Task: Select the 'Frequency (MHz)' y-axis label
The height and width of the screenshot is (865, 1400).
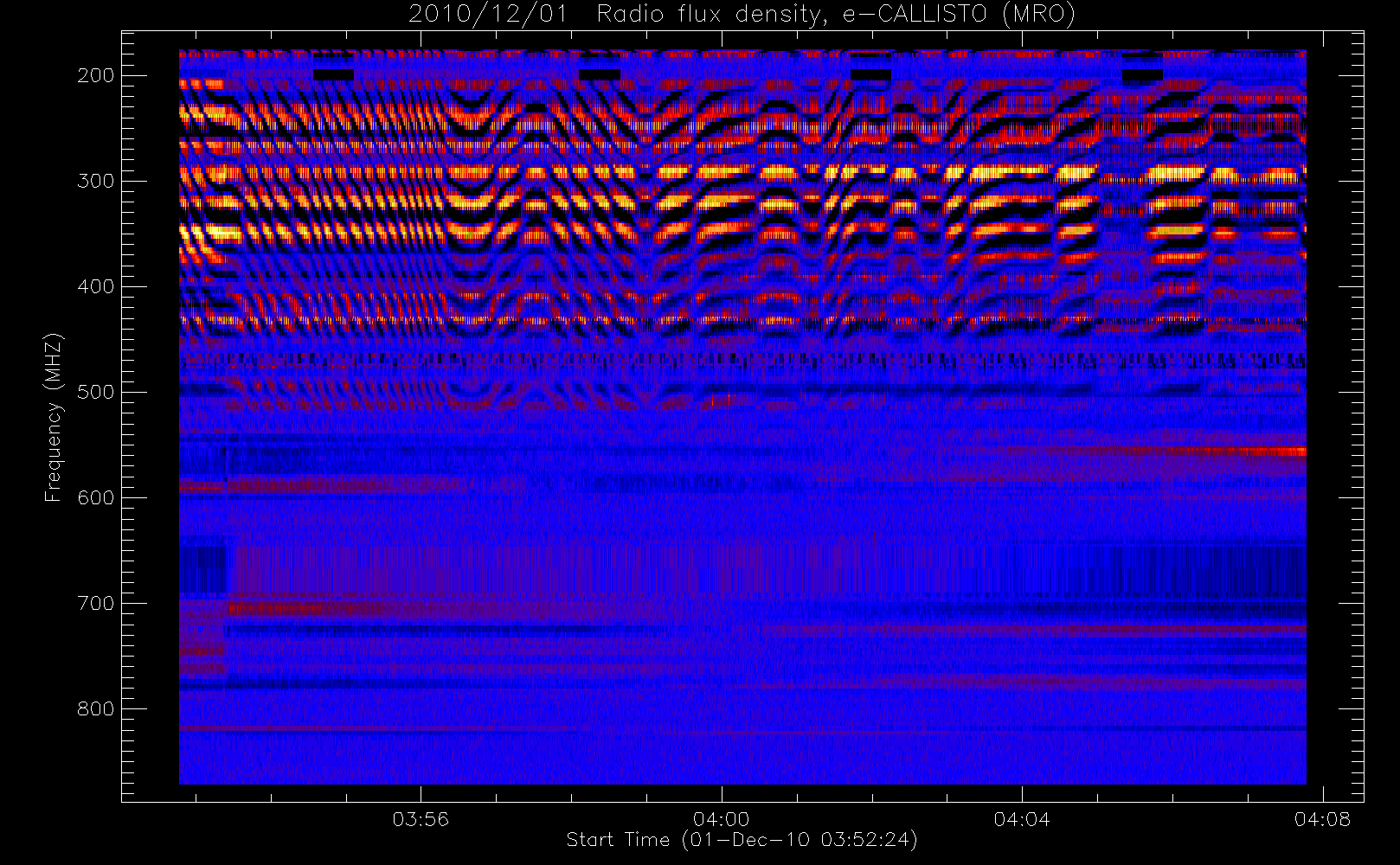Action: click(54, 417)
